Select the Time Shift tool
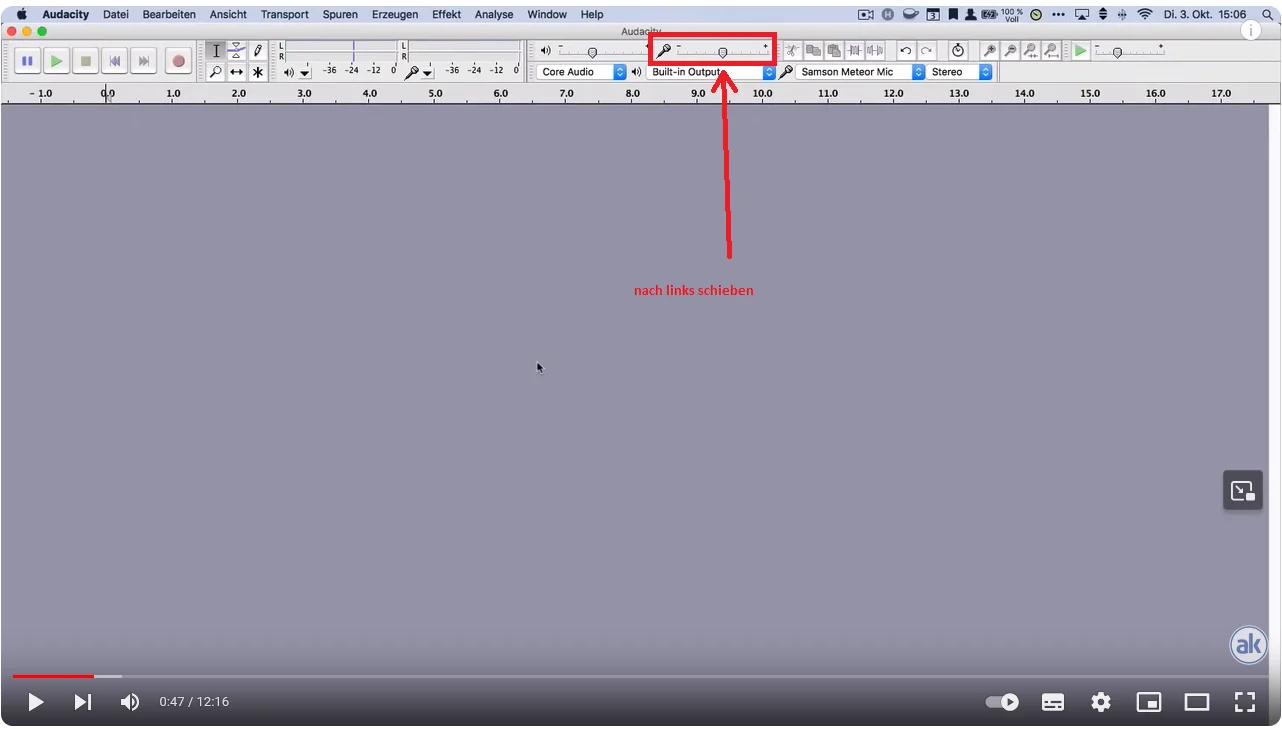The image size is (1282, 729). click(237, 72)
